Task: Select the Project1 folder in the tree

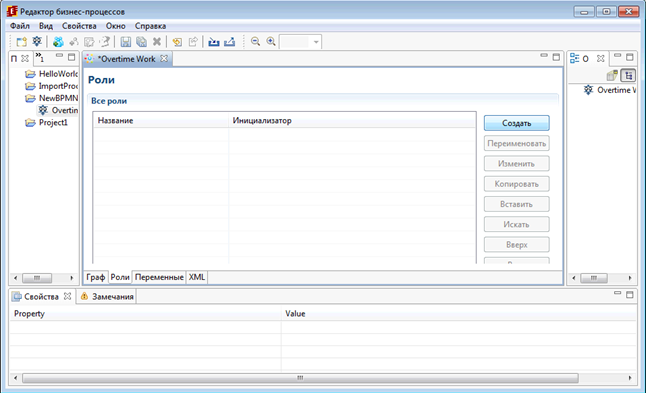Action: [x=46, y=122]
